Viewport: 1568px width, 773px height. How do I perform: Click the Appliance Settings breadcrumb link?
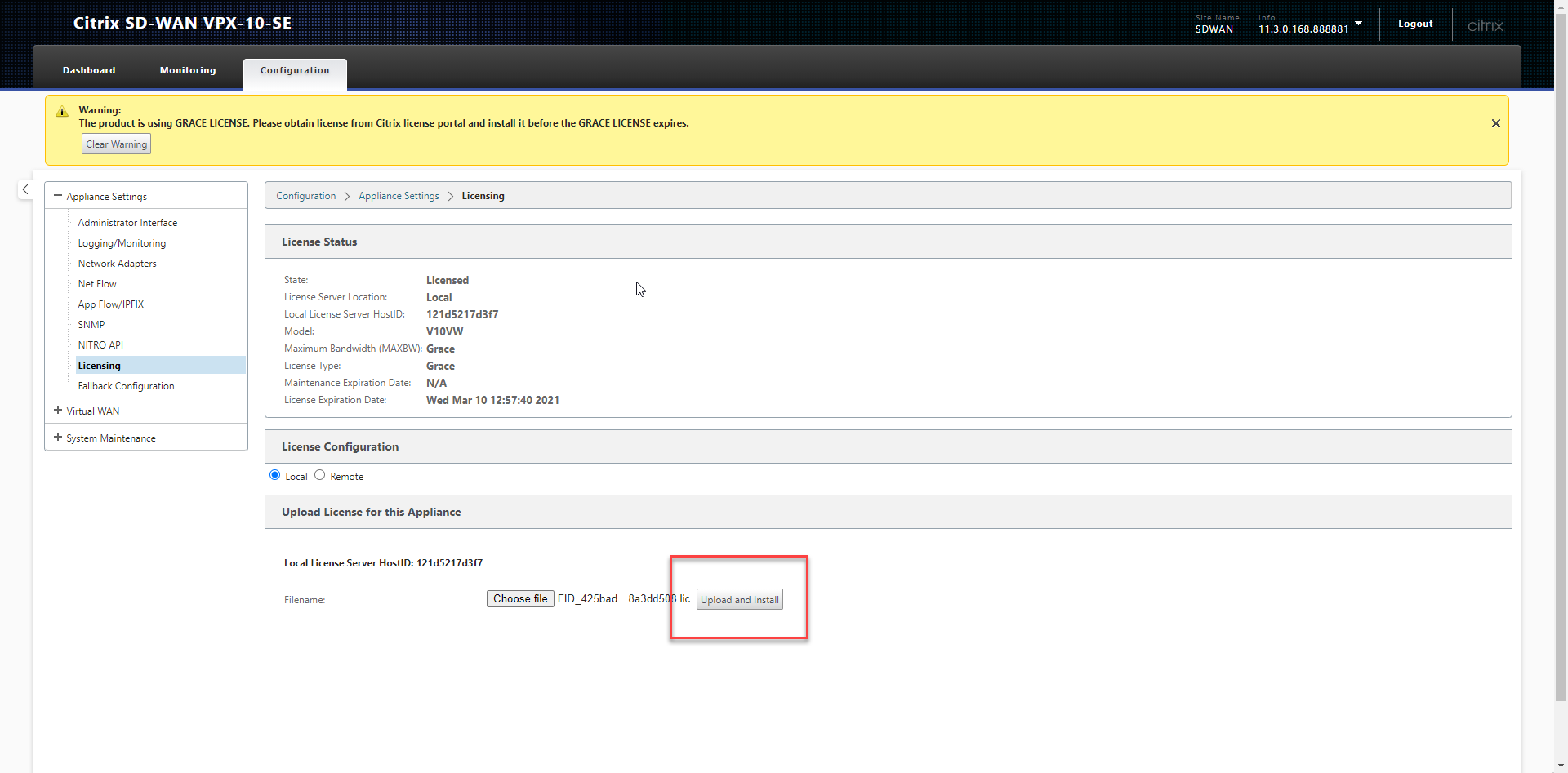(x=399, y=196)
